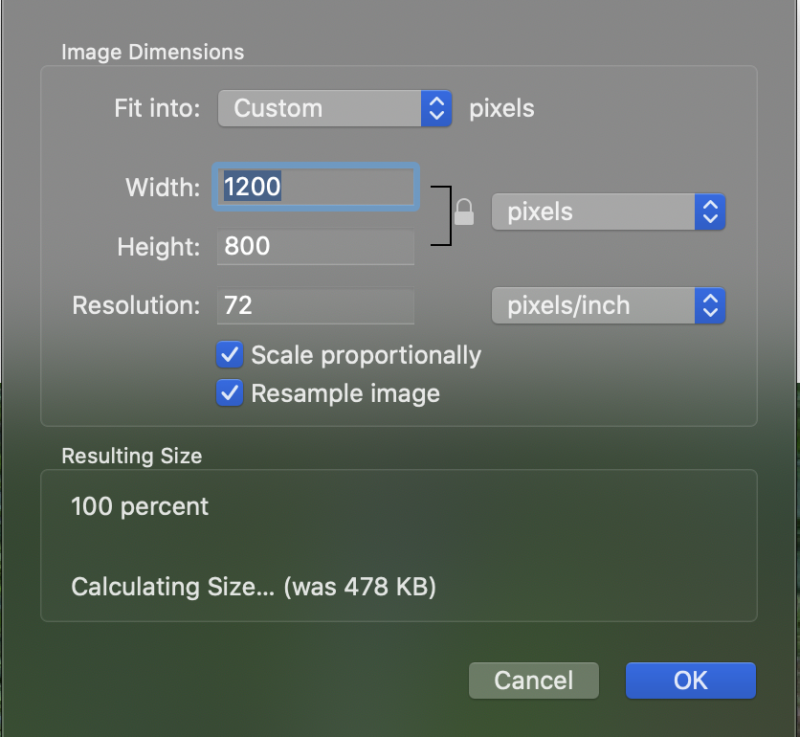This screenshot has height=737, width=800.
Task: Click the checkmark inside Resample image box
Action: click(x=229, y=393)
